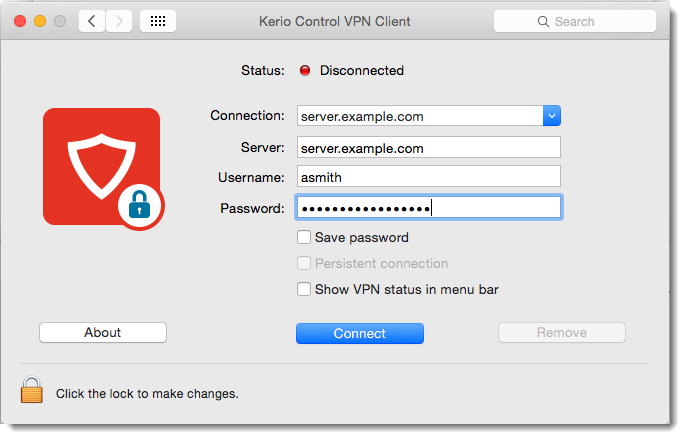
Task: Click the blue lock badge on the shield logo
Action: [140, 206]
